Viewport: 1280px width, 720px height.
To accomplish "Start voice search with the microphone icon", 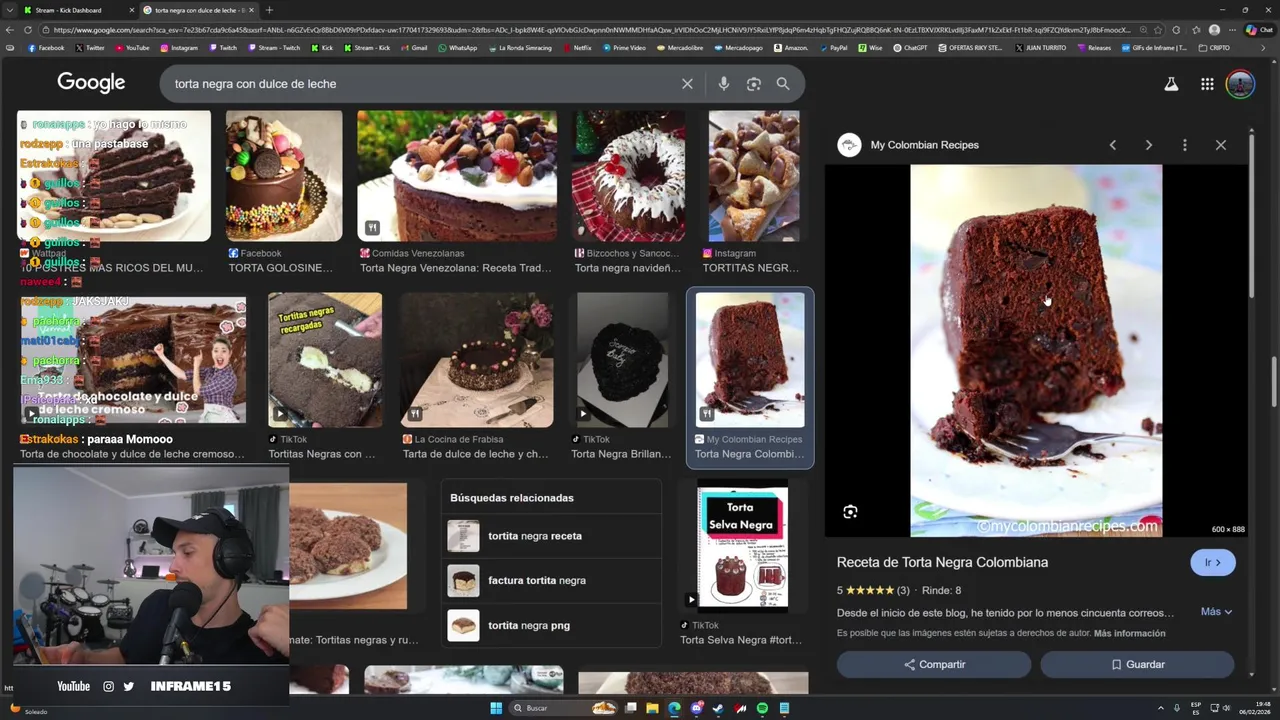I will [x=724, y=84].
